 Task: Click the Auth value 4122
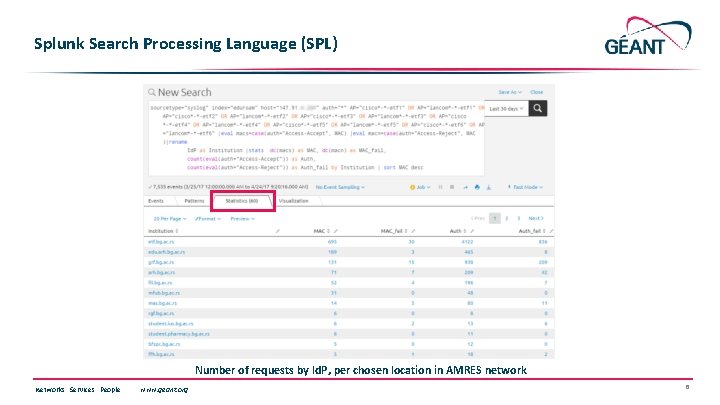pyautogui.click(x=467, y=242)
